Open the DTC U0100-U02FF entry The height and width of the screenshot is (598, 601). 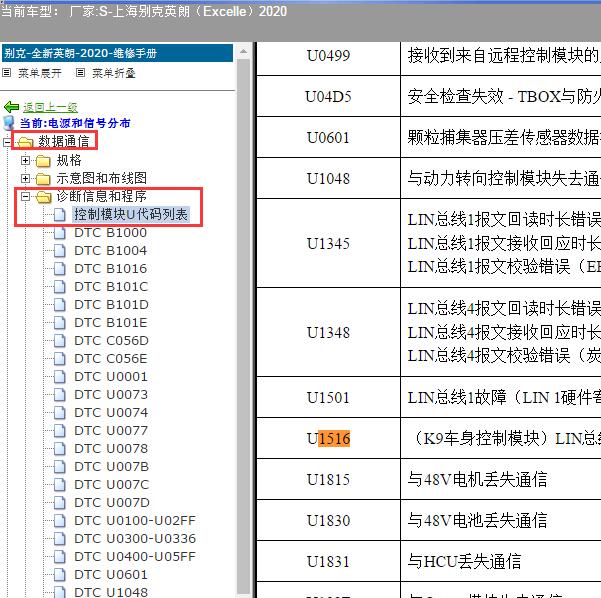tap(135, 521)
